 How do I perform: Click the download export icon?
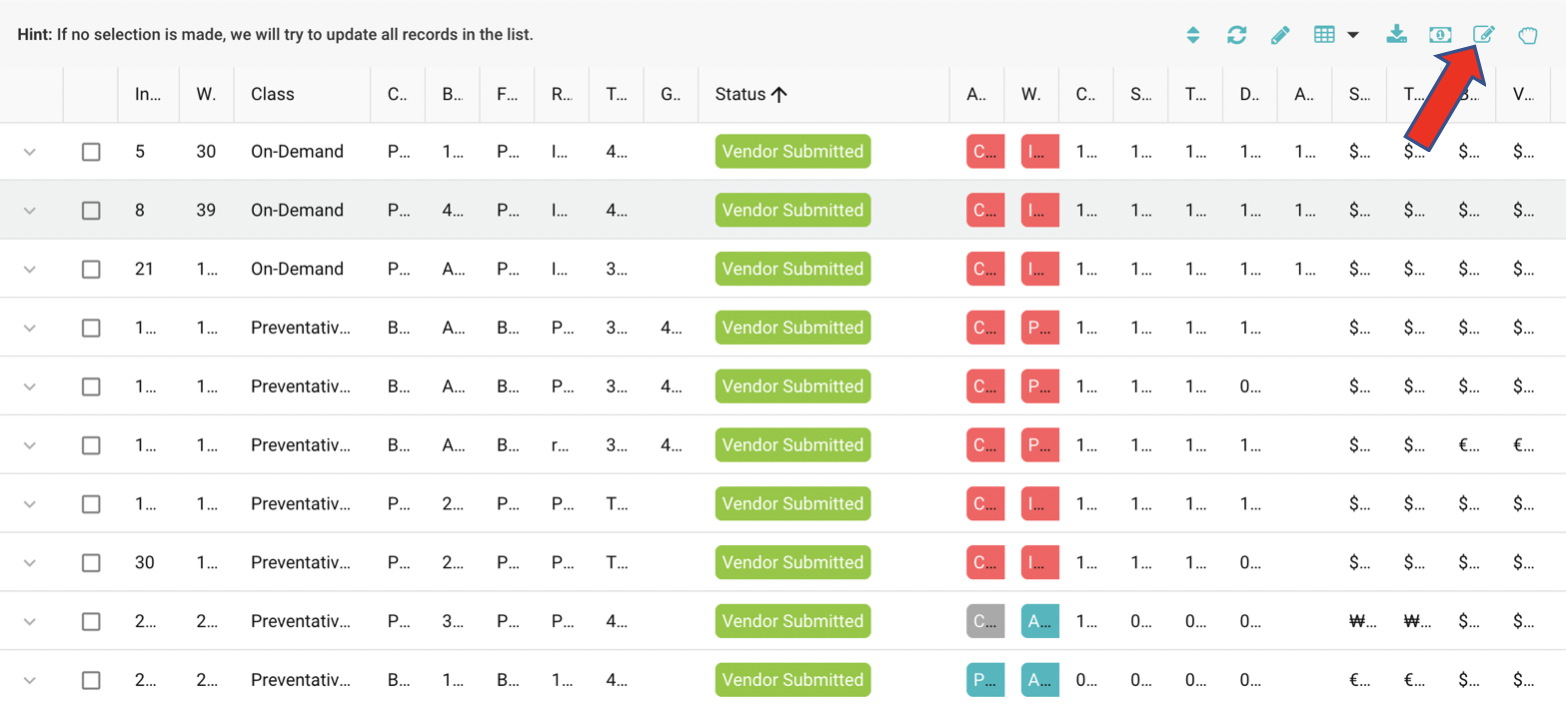tap(1397, 35)
